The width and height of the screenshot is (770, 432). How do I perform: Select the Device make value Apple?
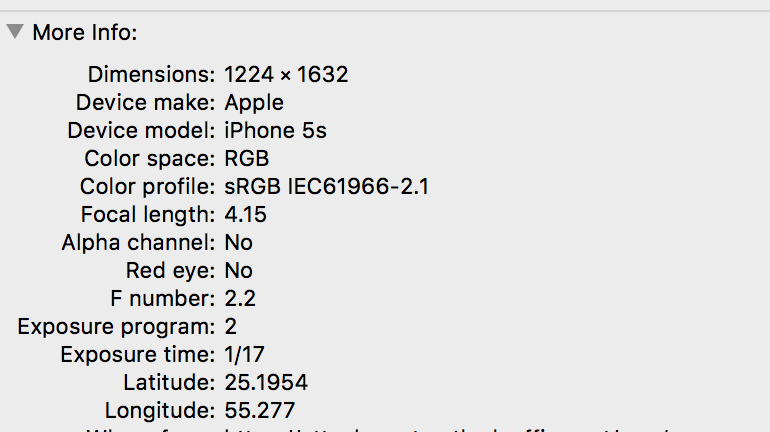point(254,102)
